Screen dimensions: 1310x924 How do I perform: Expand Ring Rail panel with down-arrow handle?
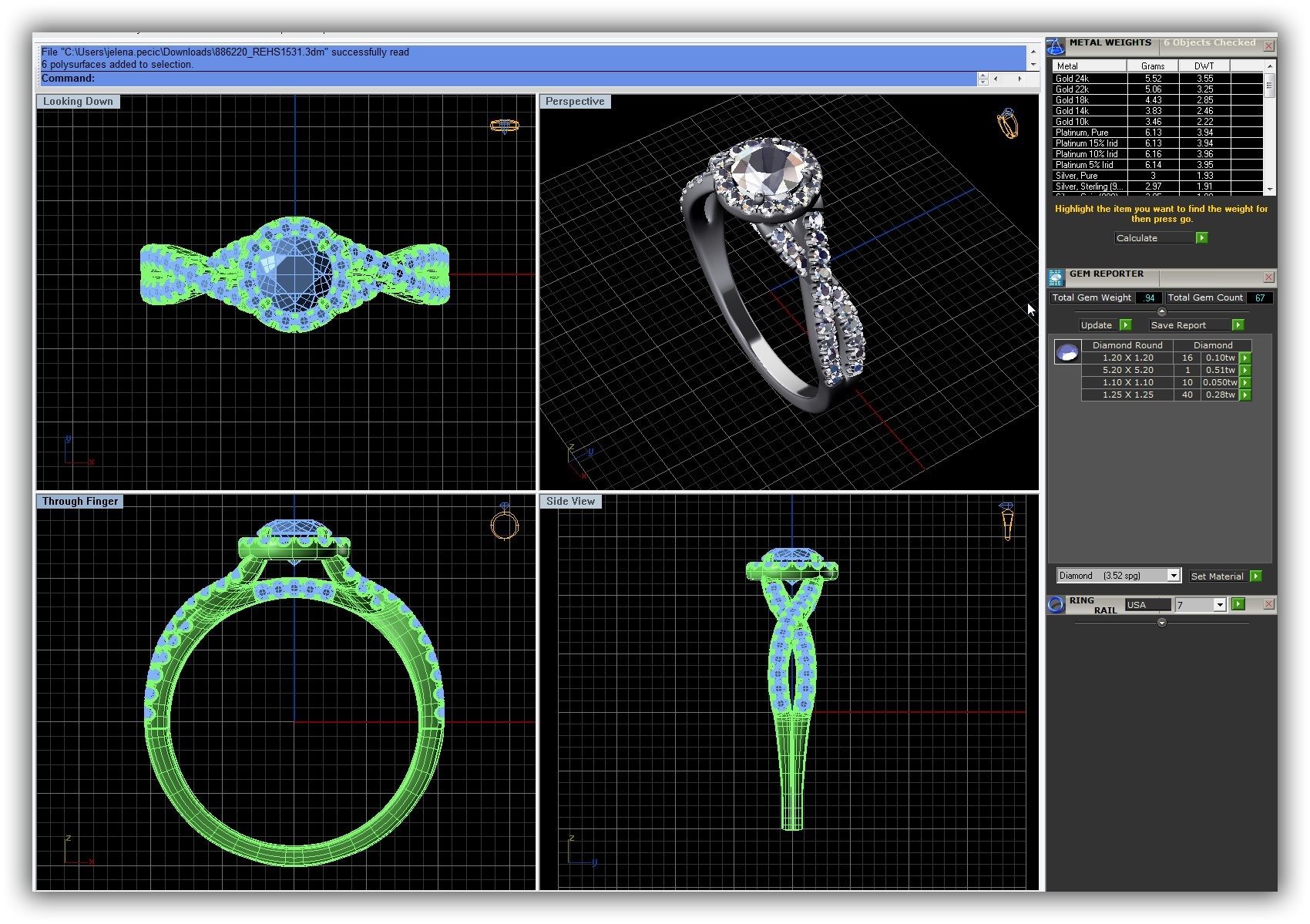1162,623
